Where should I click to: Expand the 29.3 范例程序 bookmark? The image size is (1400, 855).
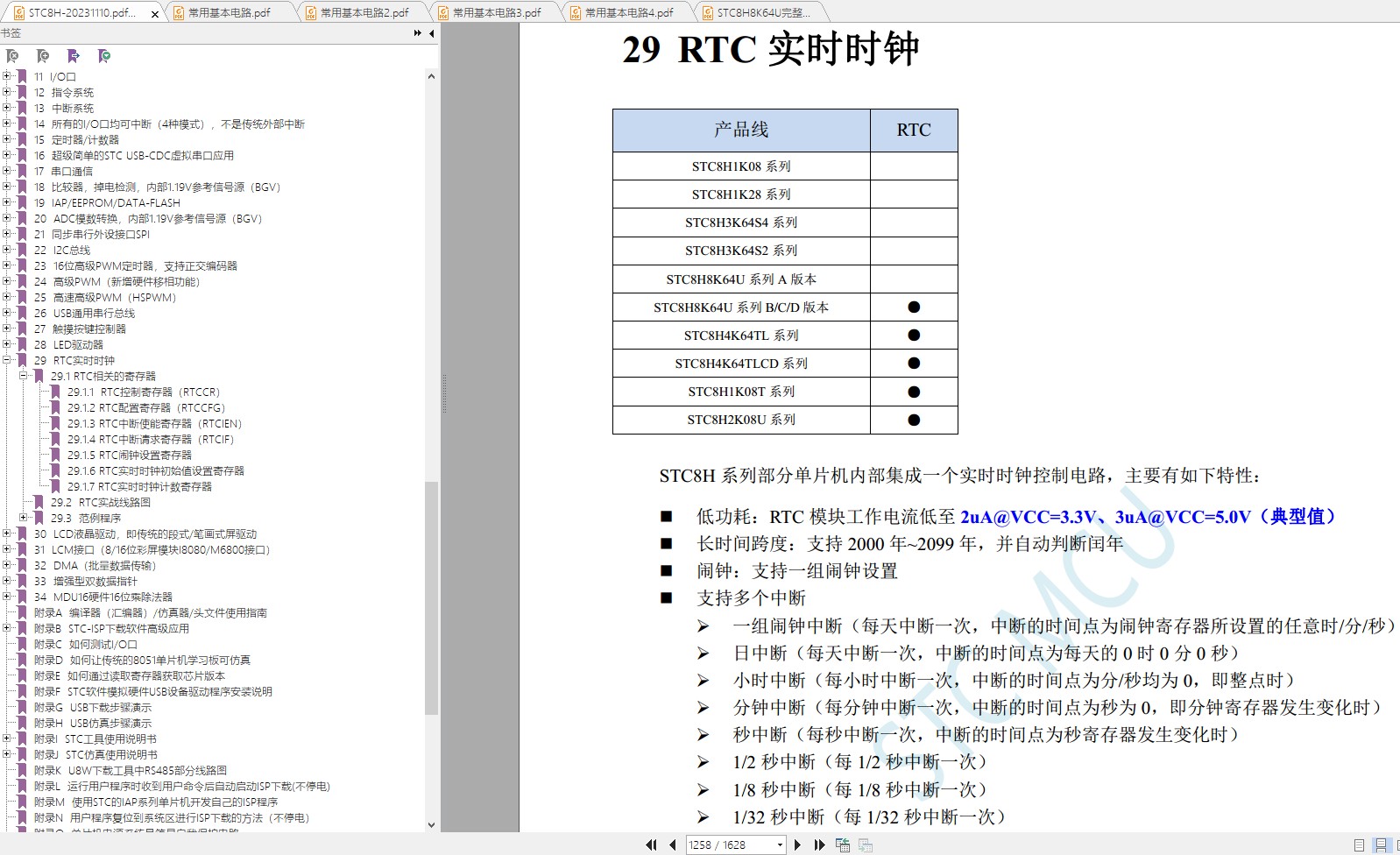[24, 518]
